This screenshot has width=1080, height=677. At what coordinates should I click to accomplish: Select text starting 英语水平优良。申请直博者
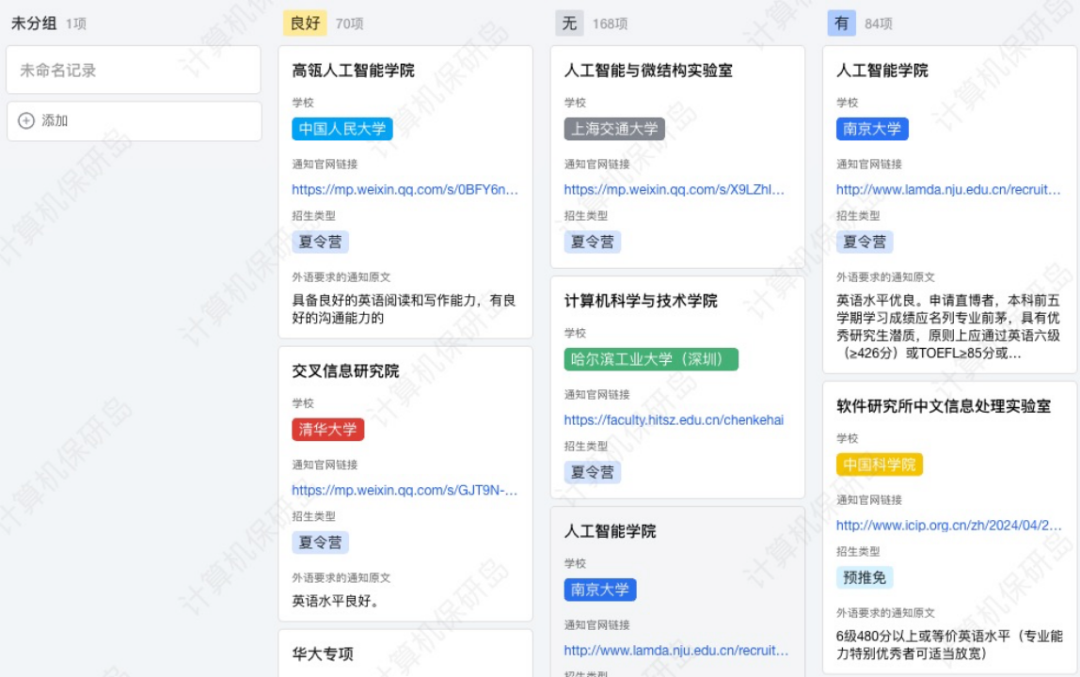(948, 327)
